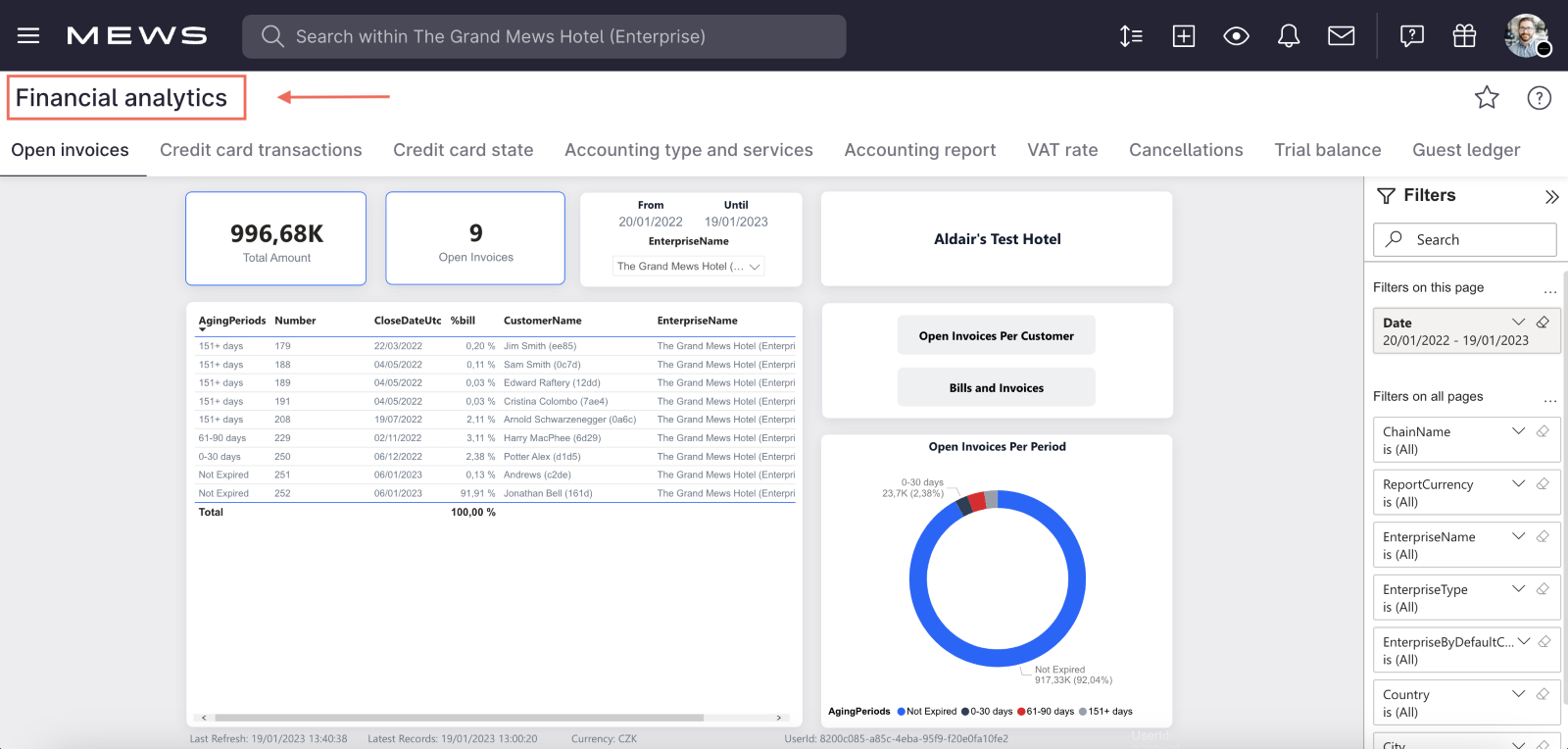Click the funnel Filters icon

click(x=1386, y=196)
